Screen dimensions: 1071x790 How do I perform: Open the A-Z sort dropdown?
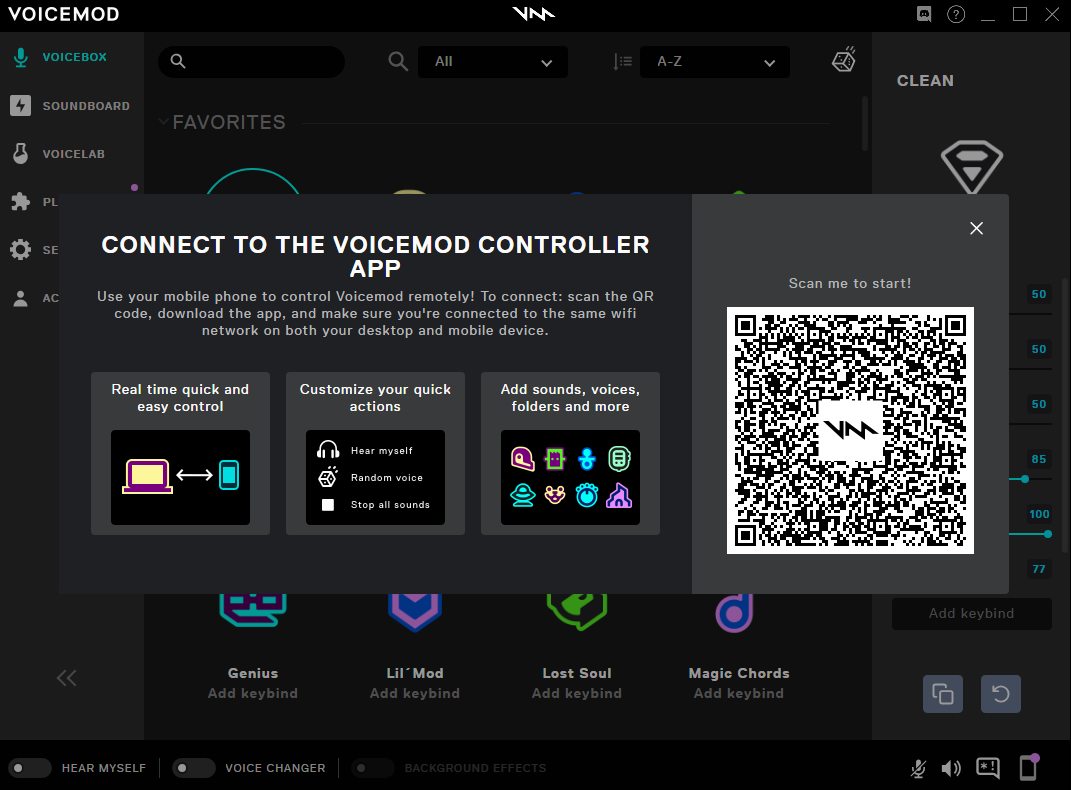714,61
